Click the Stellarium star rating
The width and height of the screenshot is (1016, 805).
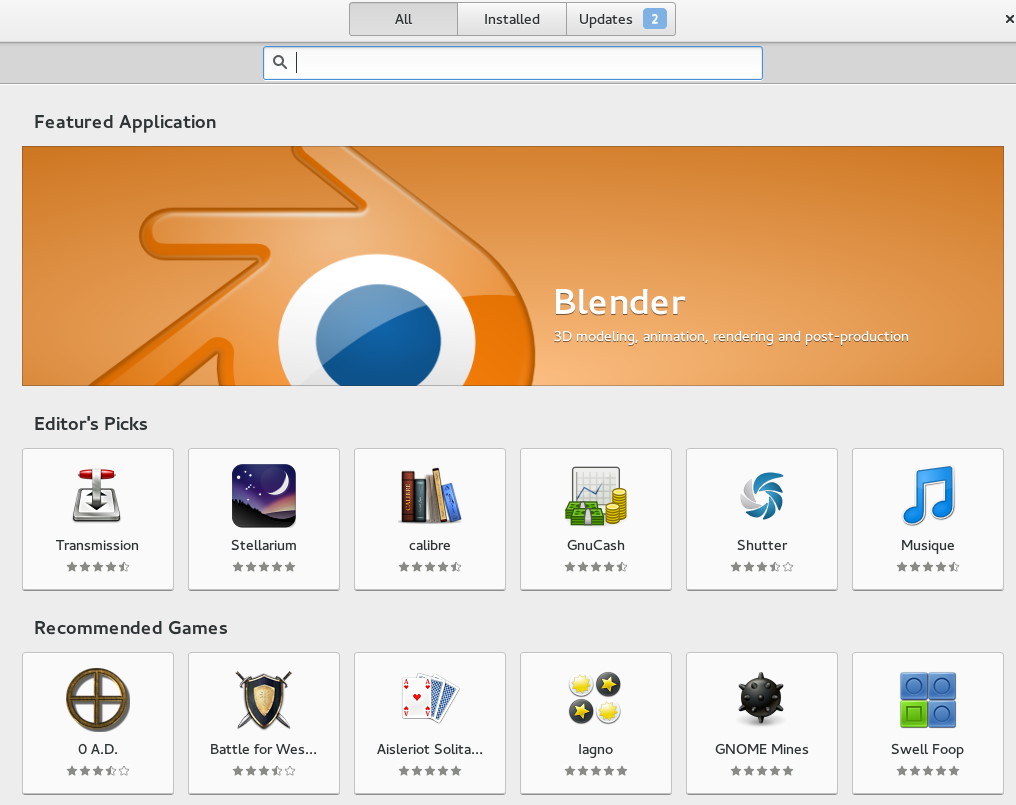(264, 567)
